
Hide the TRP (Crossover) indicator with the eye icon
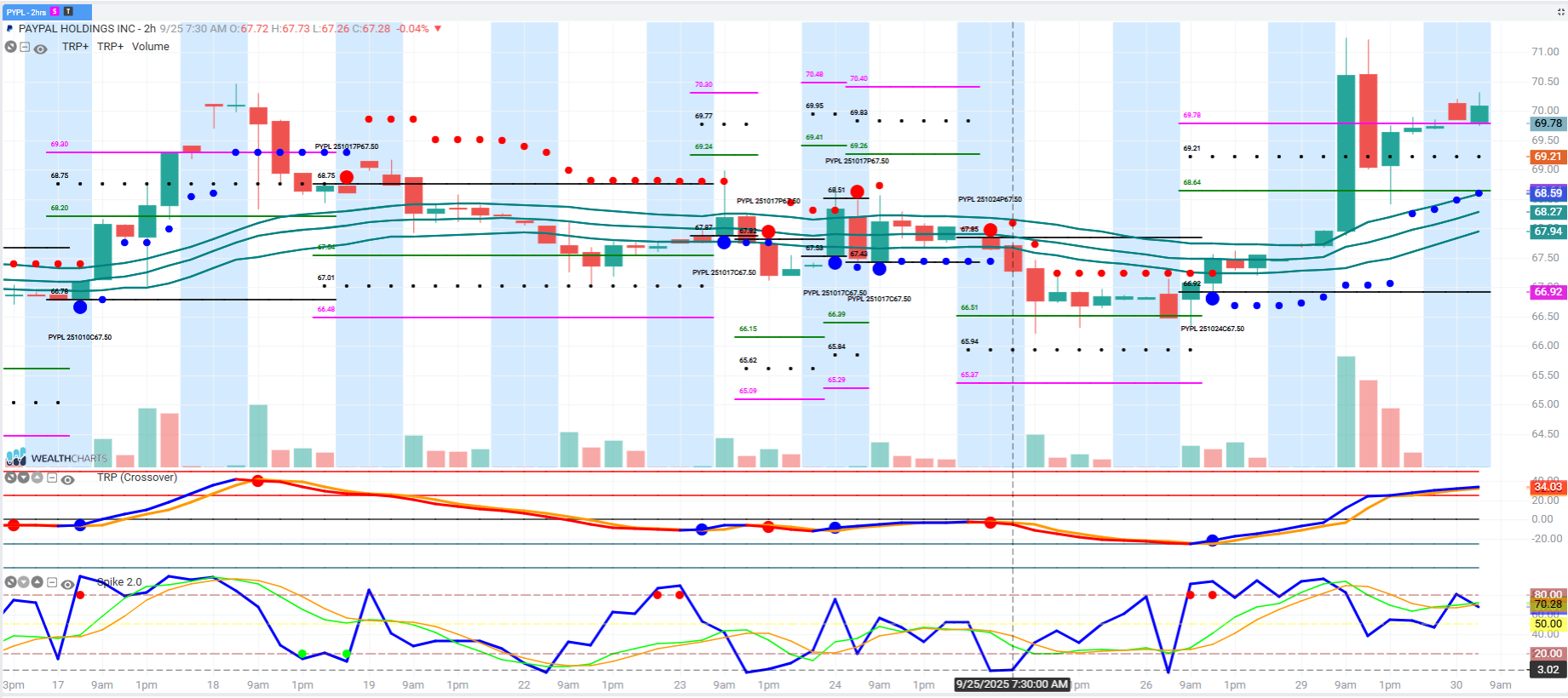[67, 479]
